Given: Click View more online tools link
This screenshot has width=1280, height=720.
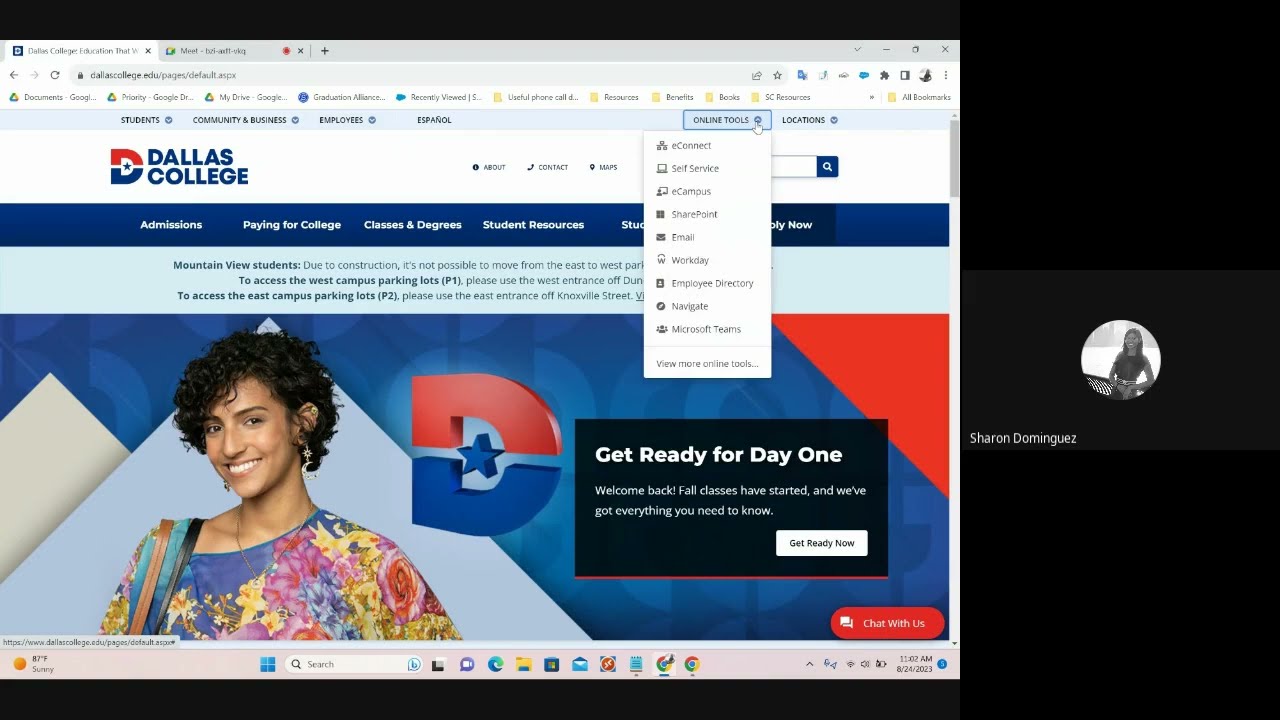Looking at the screenshot, I should [707, 364].
